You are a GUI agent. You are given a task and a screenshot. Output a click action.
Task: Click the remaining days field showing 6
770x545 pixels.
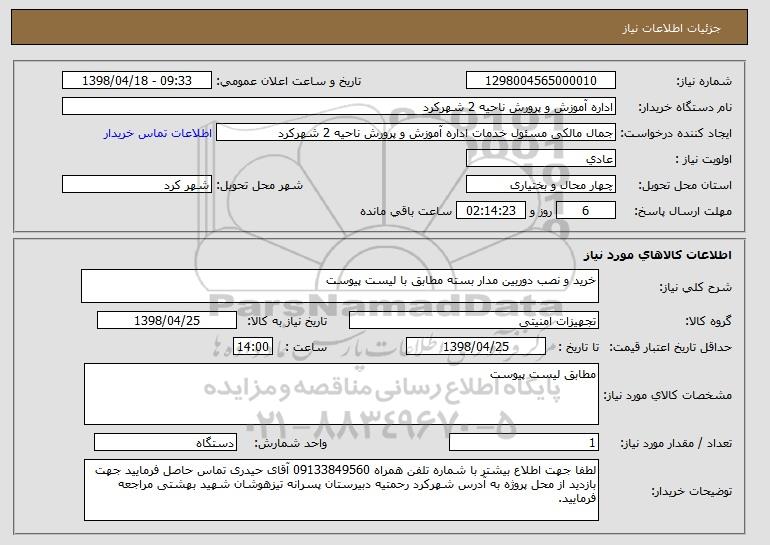pos(586,211)
